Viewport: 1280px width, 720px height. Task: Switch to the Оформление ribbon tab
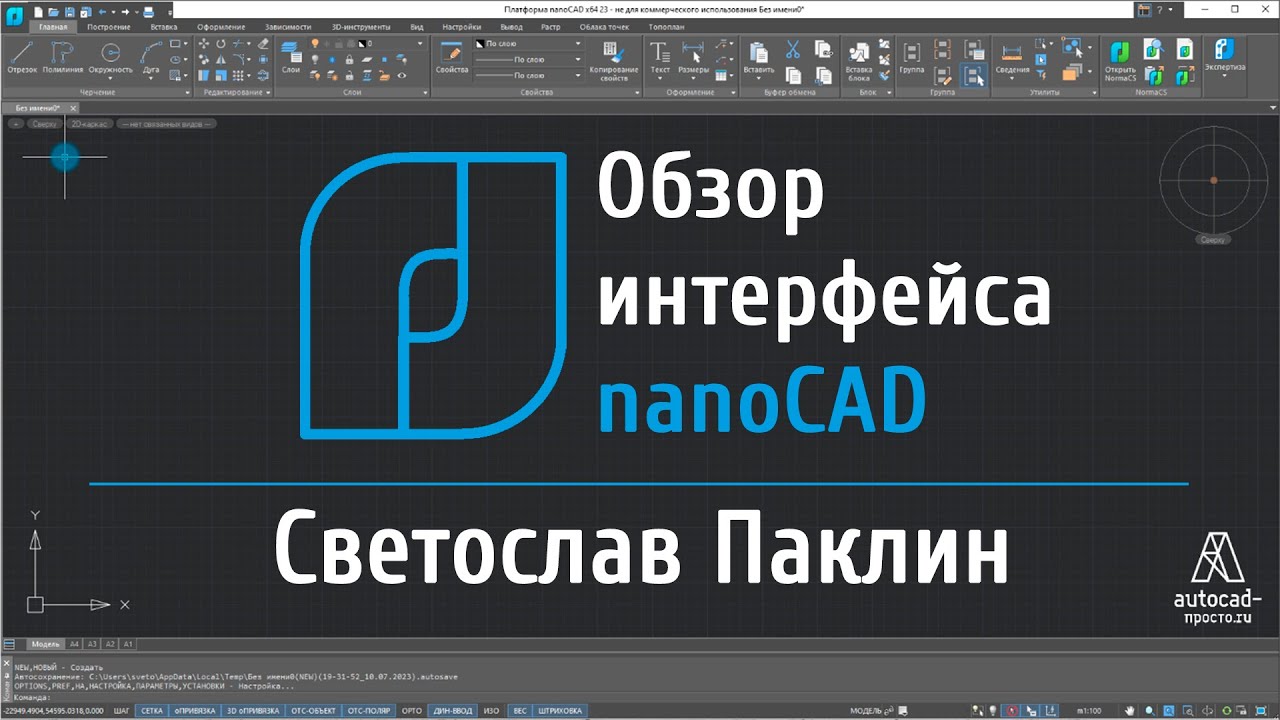tap(221, 27)
